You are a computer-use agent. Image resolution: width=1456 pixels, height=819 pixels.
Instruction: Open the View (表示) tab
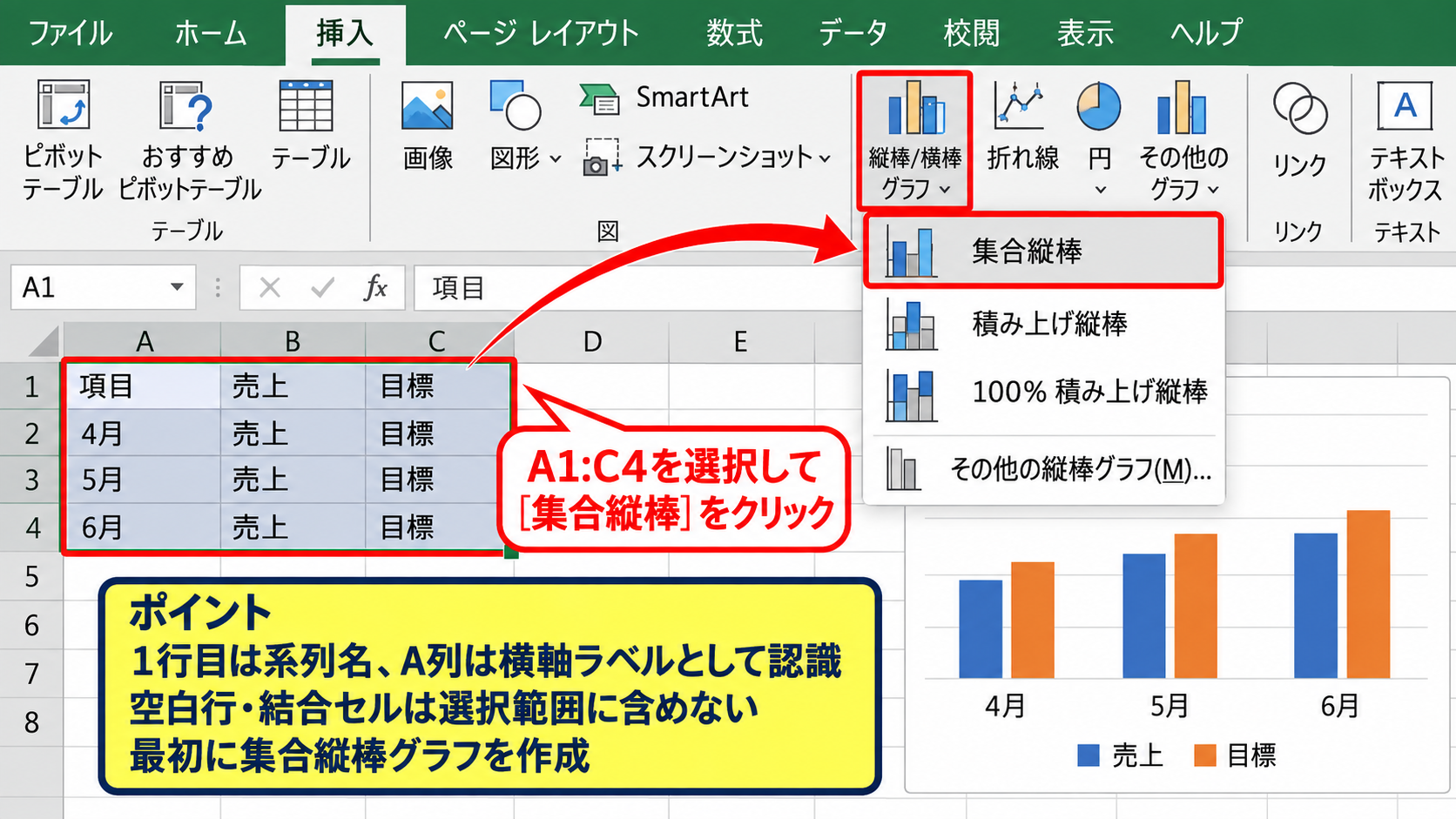[x=1085, y=33]
